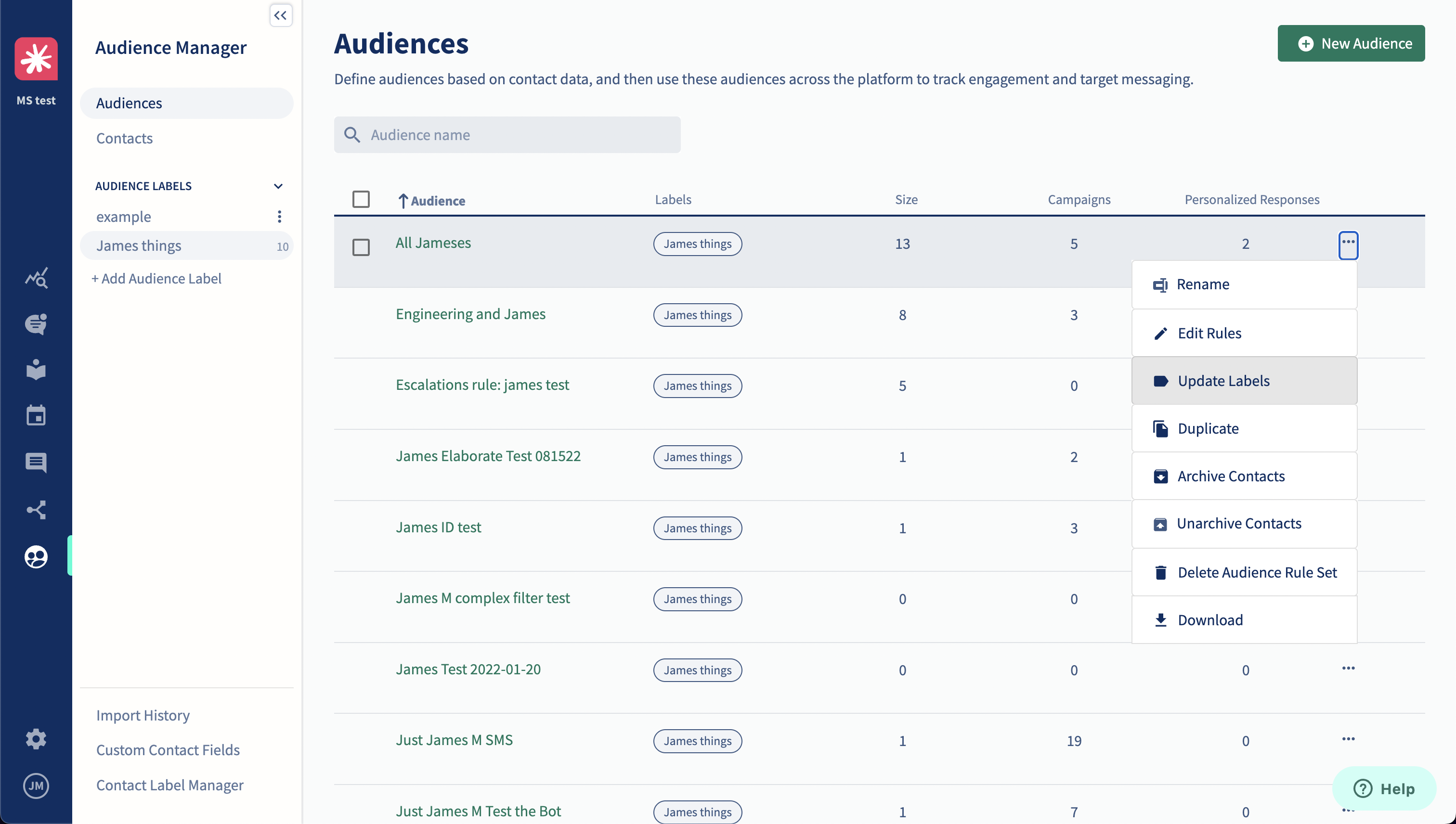Select Delete Audience Rule Set menu entry
Viewport: 1456px width, 824px height.
pos(1244,572)
